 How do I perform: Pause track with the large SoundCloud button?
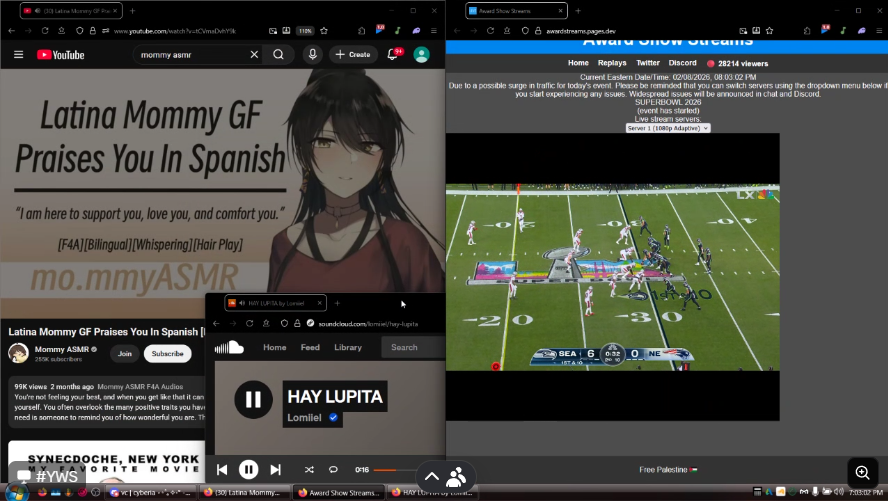click(x=253, y=400)
